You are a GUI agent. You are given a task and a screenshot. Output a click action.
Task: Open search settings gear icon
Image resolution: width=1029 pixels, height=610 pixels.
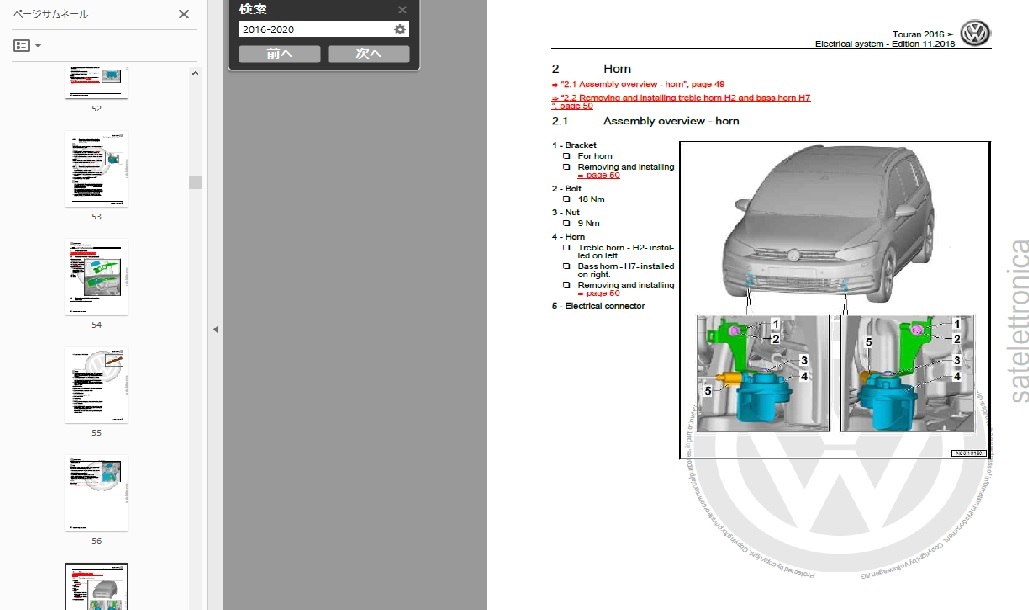[x=400, y=29]
